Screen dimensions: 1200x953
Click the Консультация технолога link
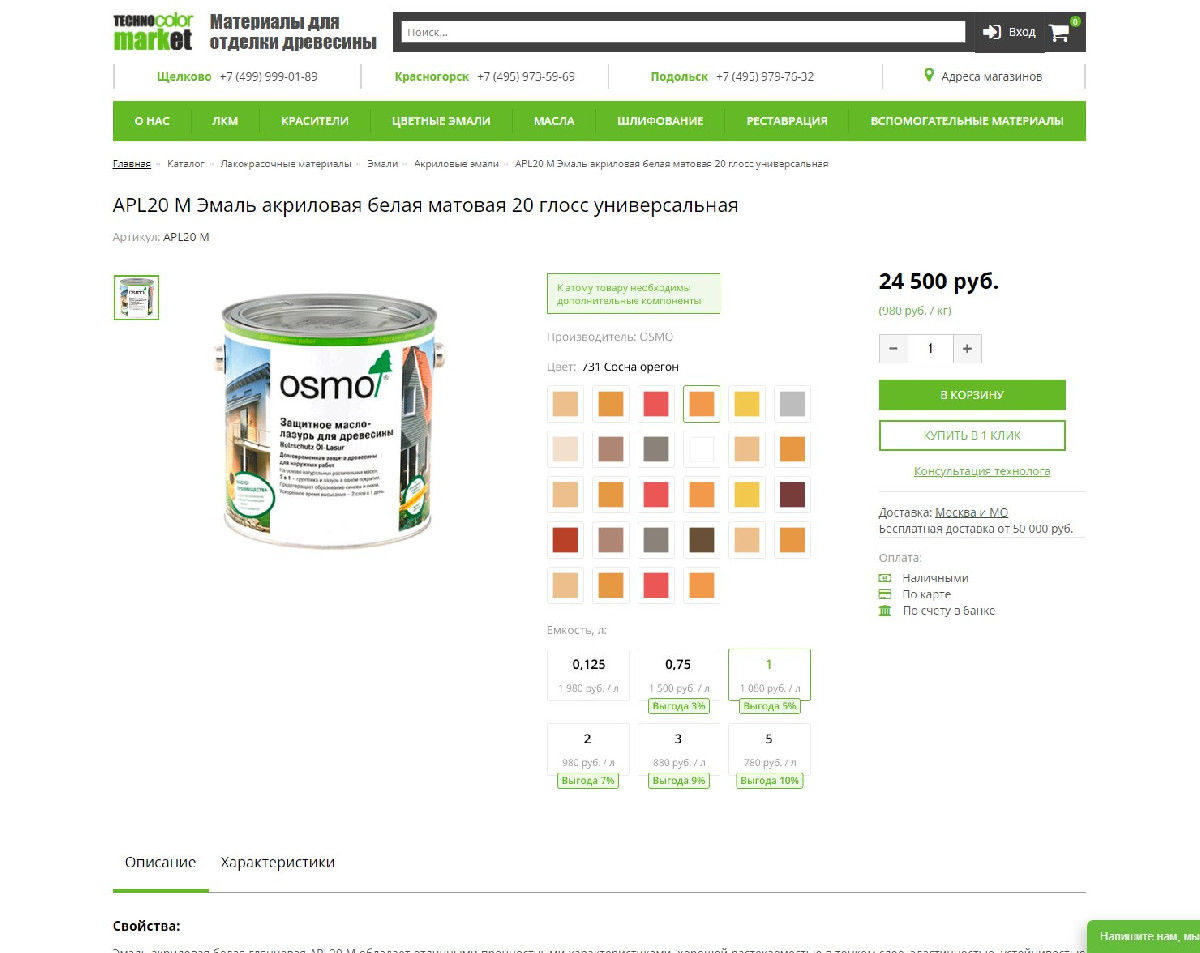(x=982, y=471)
